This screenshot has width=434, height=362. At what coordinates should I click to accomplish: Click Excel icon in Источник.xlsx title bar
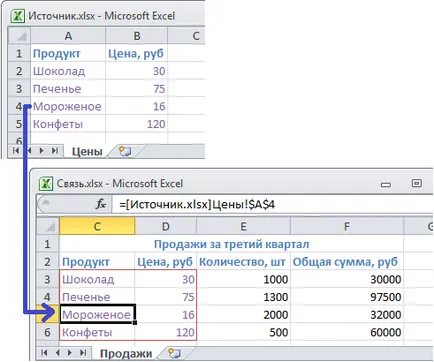pos(17,16)
